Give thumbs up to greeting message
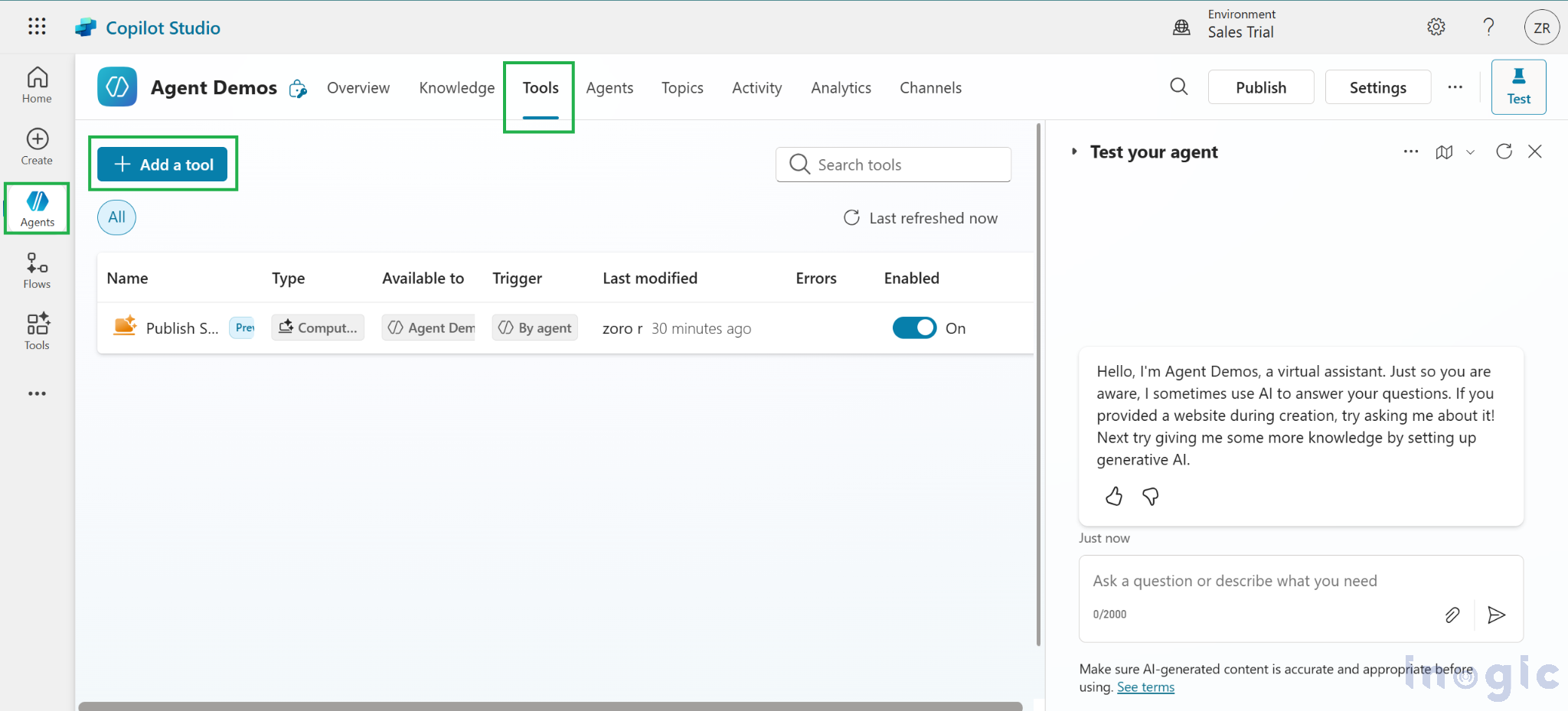 coord(1114,497)
